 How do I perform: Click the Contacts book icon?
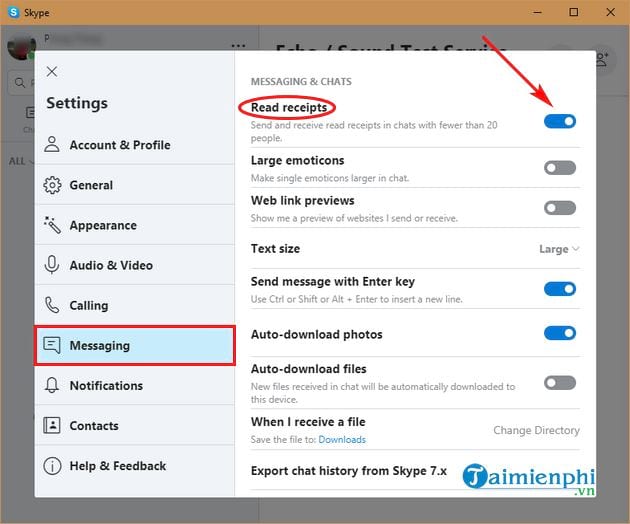[x=52, y=425]
